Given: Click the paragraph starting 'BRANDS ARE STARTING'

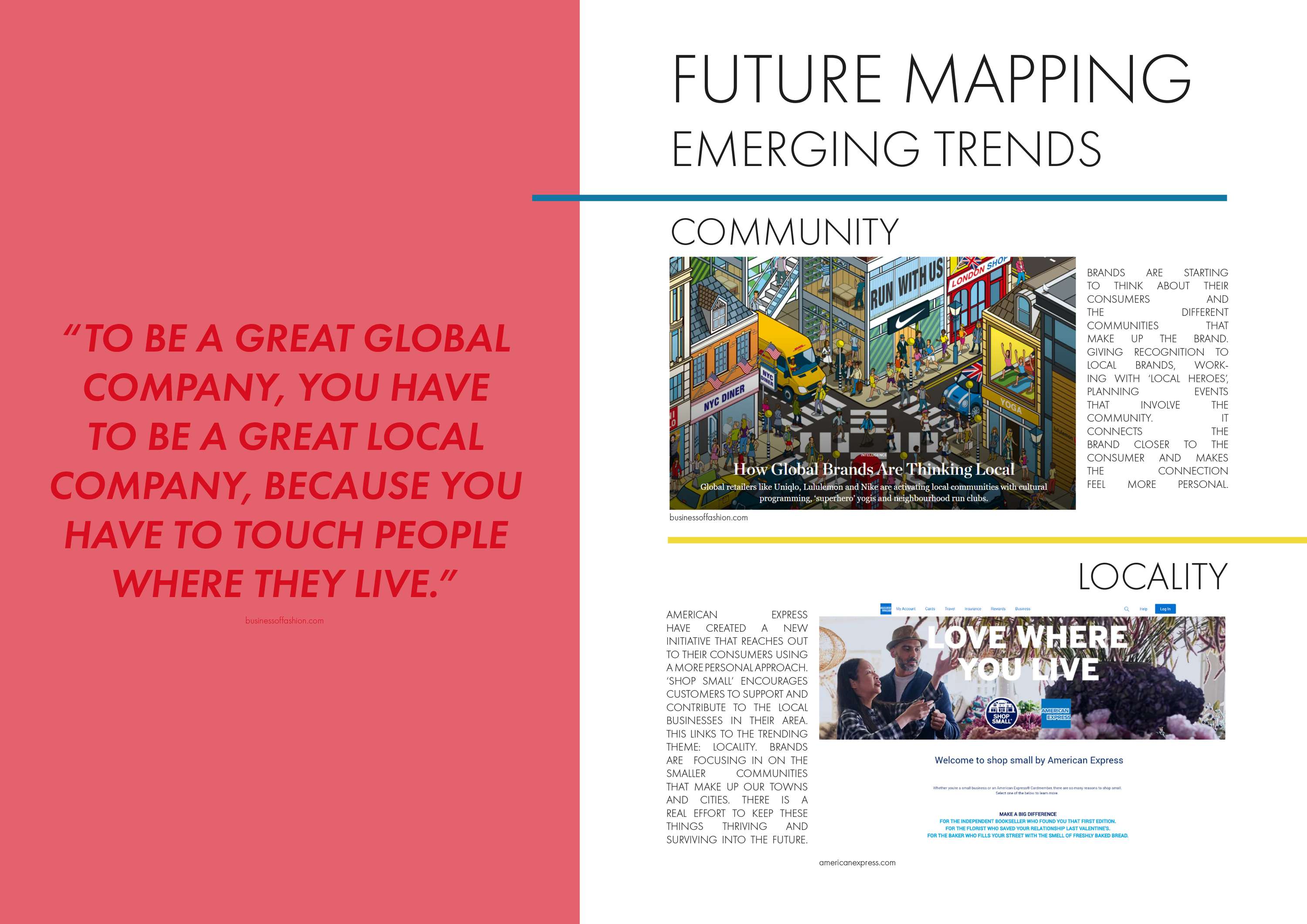Looking at the screenshot, I should tap(1157, 379).
